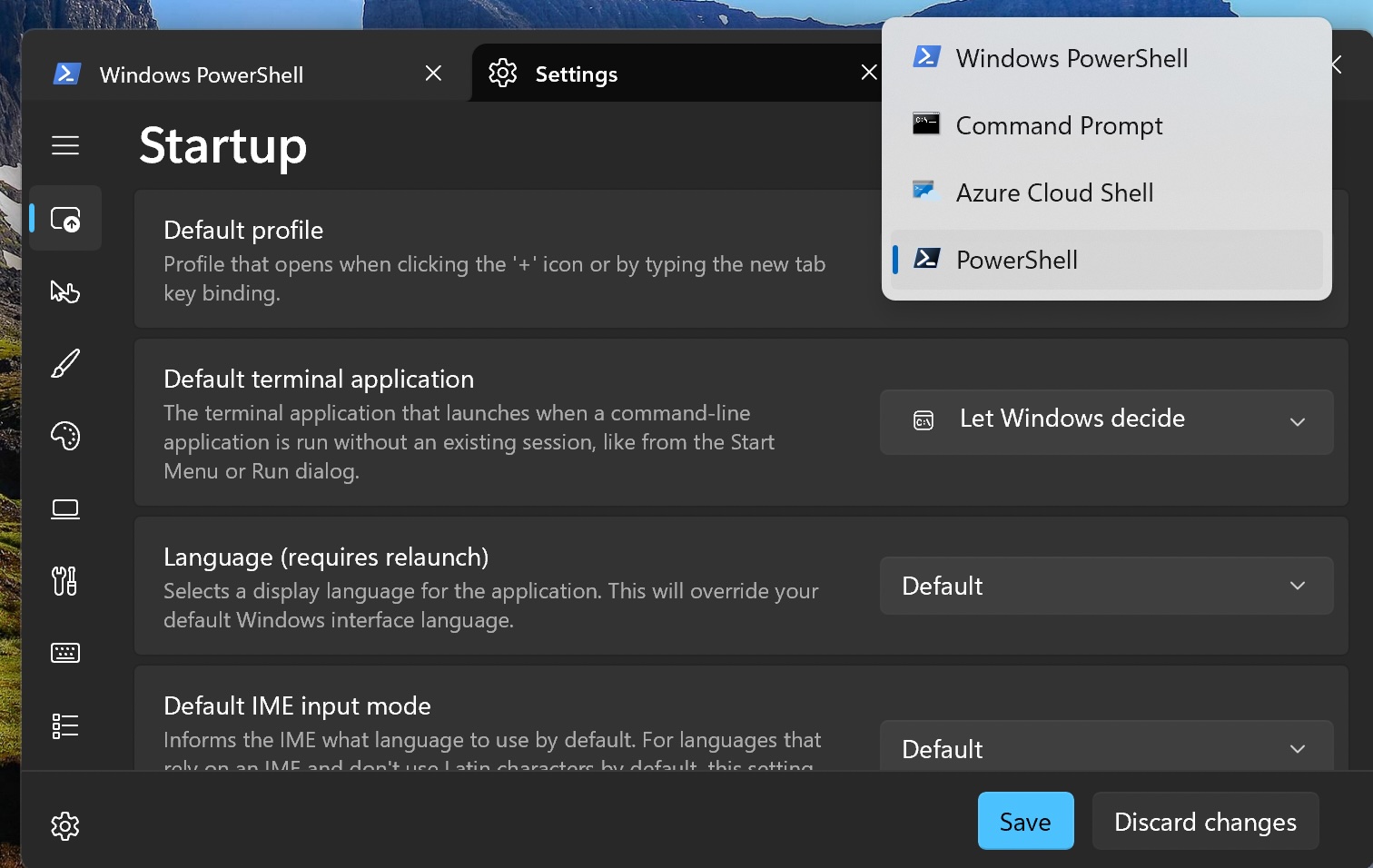The height and width of the screenshot is (868, 1373).
Task: Click Discard changes
Action: (x=1205, y=821)
